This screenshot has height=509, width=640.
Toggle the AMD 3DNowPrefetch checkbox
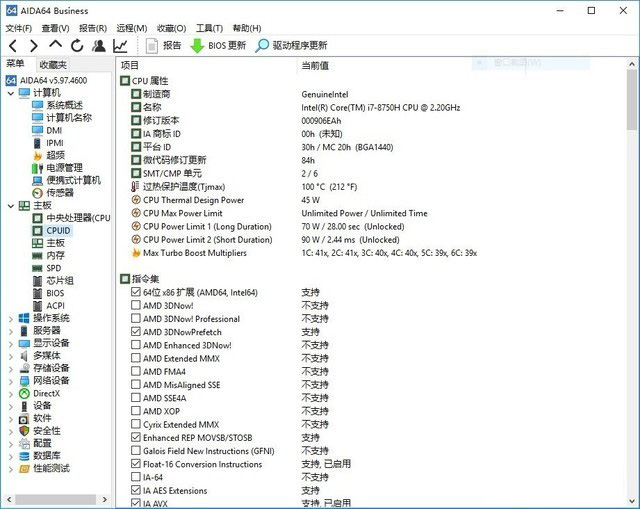click(136, 332)
